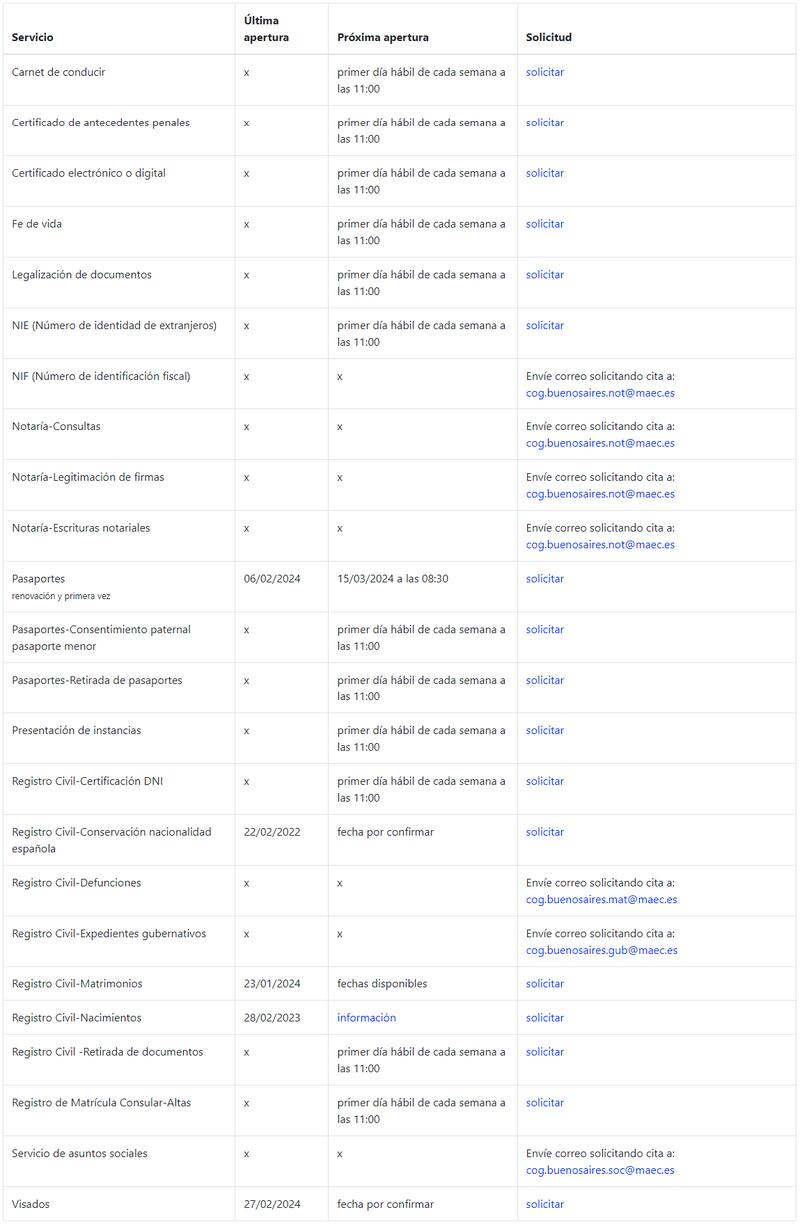Open the cog.buenosaires.soc@maec.es email link

pos(600,1170)
